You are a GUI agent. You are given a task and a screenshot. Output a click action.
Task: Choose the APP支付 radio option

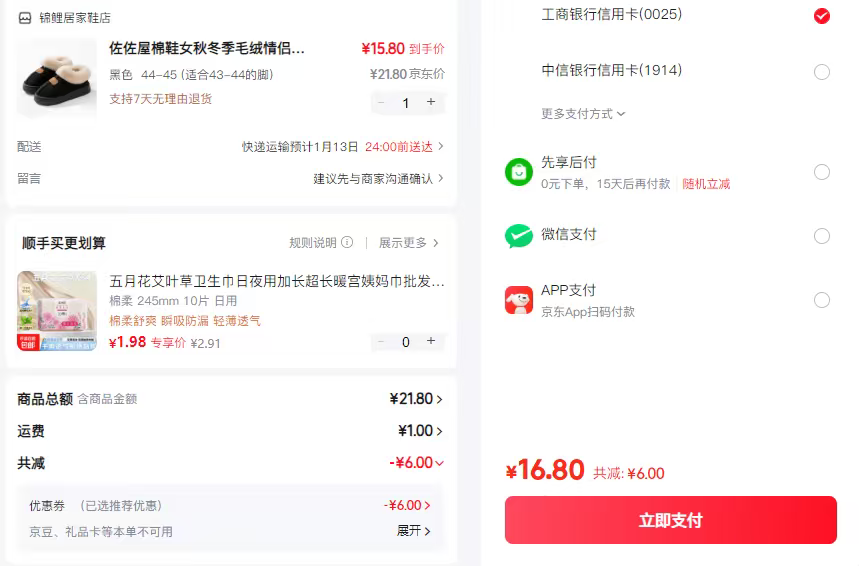tap(822, 300)
